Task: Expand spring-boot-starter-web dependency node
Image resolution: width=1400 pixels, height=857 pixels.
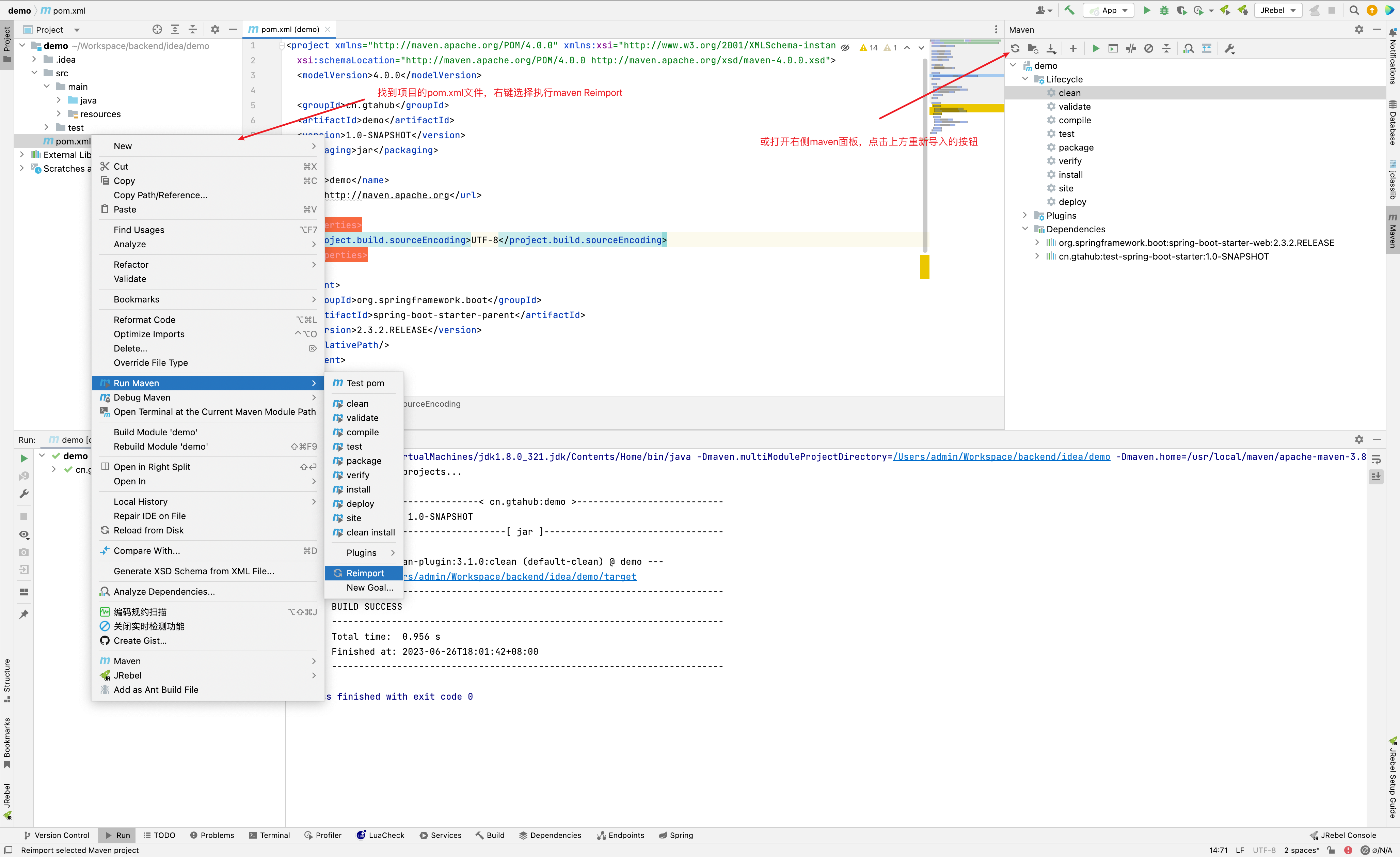Action: pos(1037,243)
